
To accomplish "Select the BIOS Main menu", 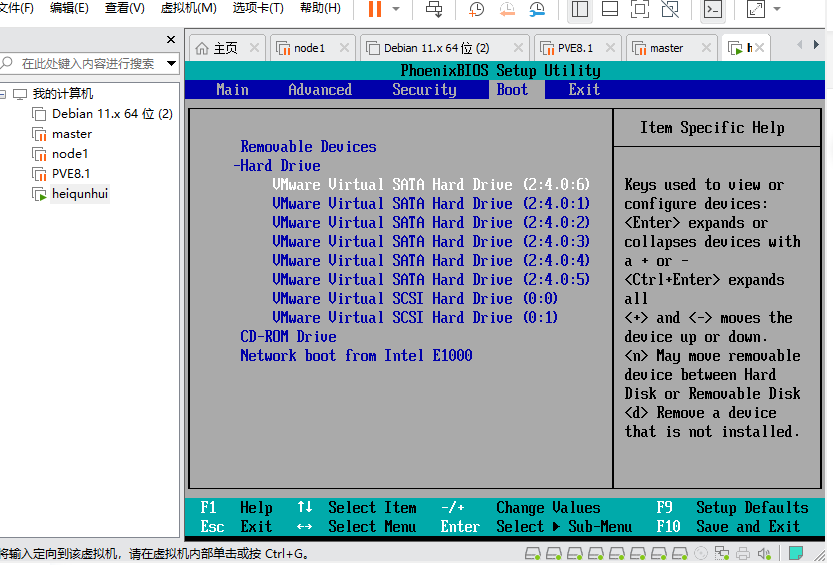I will point(232,90).
